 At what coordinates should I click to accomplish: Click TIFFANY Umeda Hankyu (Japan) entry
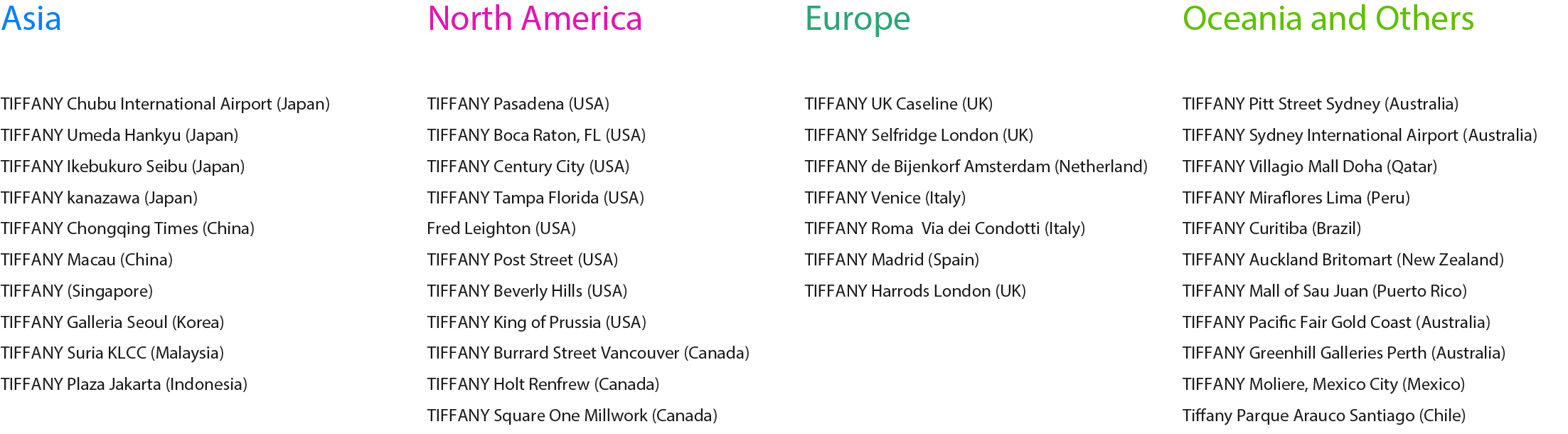tap(119, 135)
